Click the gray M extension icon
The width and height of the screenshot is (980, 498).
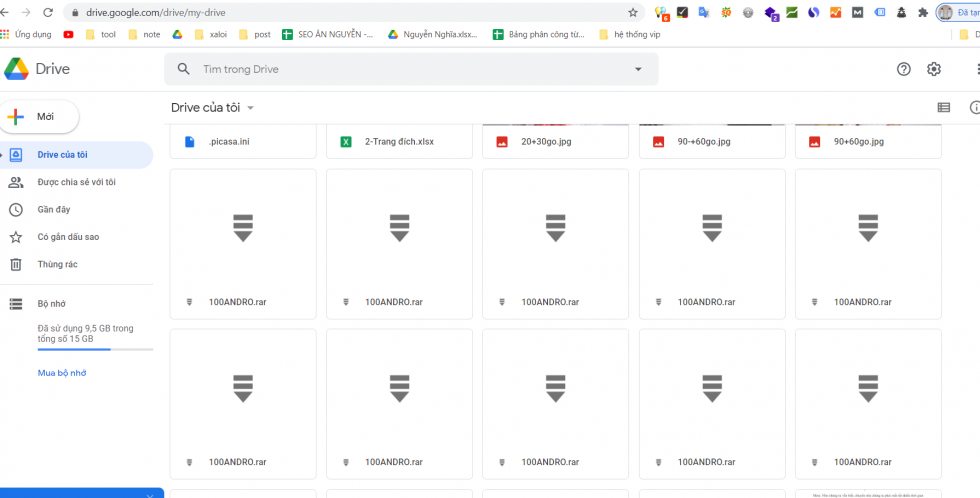858,12
